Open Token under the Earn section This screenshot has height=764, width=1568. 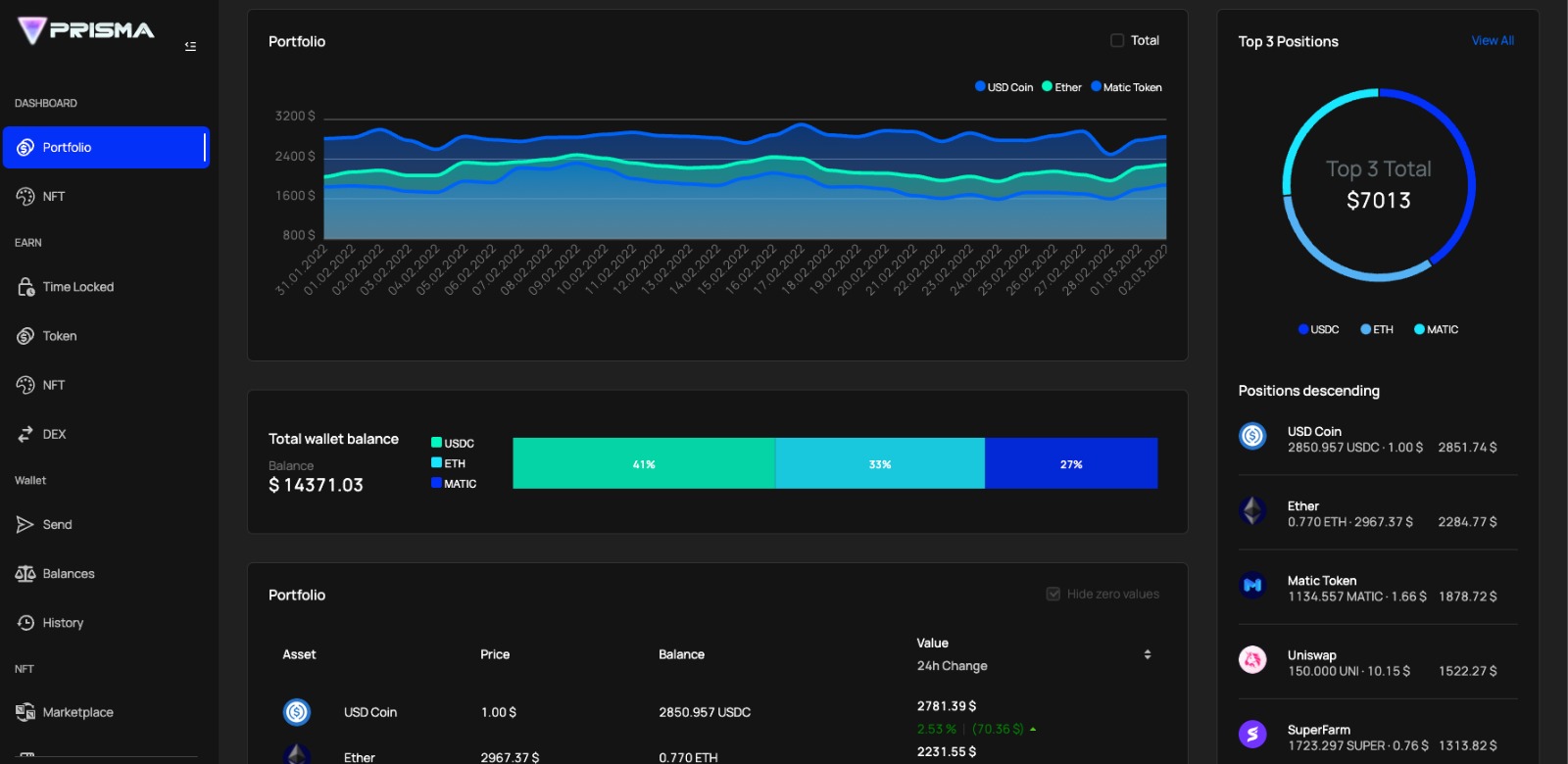[x=59, y=336]
